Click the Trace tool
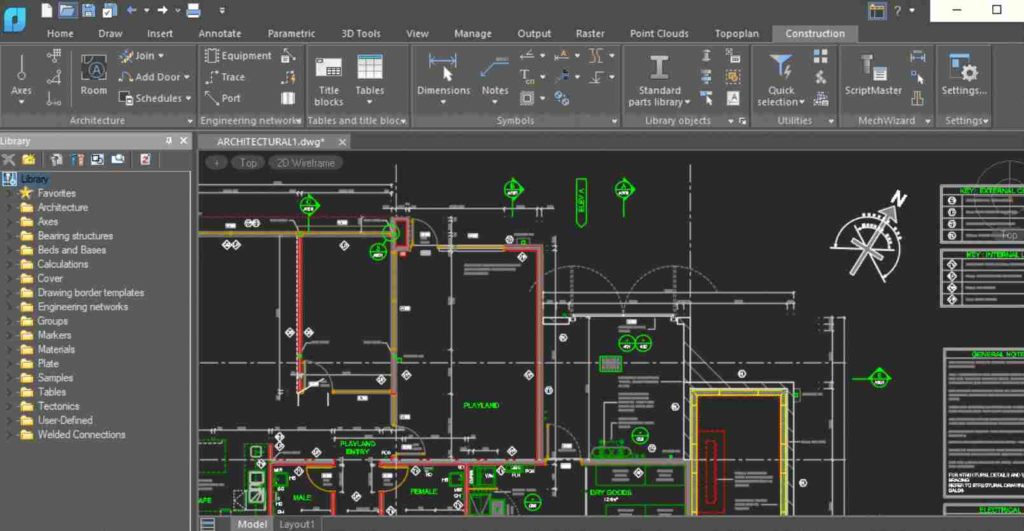 click(225, 77)
